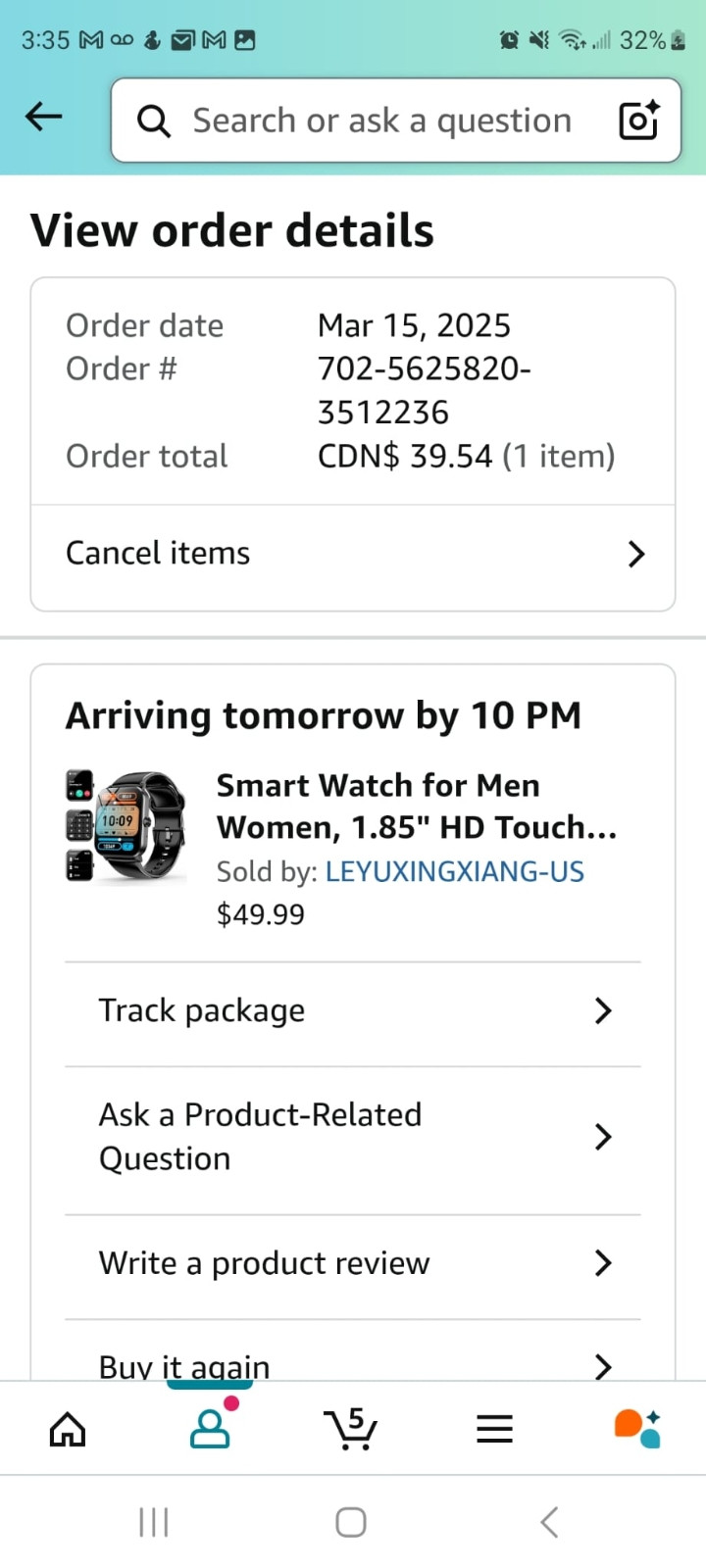This screenshot has width=706, height=1568.
Task: Expand the Cancel items chevron
Action: click(x=636, y=555)
